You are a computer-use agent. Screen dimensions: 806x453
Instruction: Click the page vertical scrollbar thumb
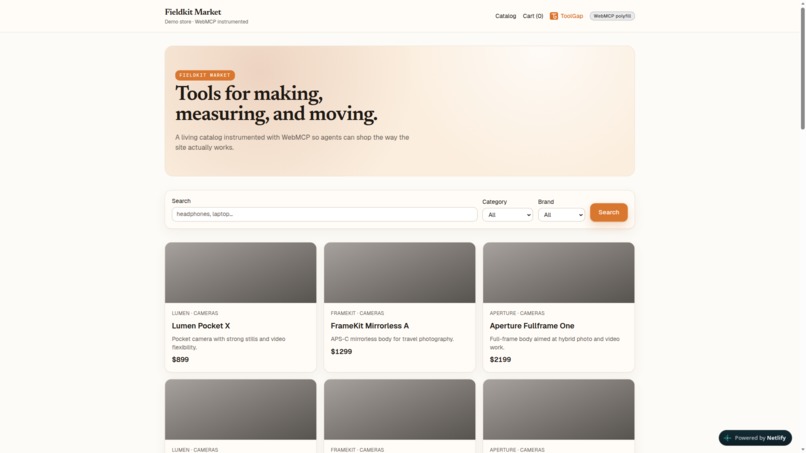pyautogui.click(x=802, y=67)
